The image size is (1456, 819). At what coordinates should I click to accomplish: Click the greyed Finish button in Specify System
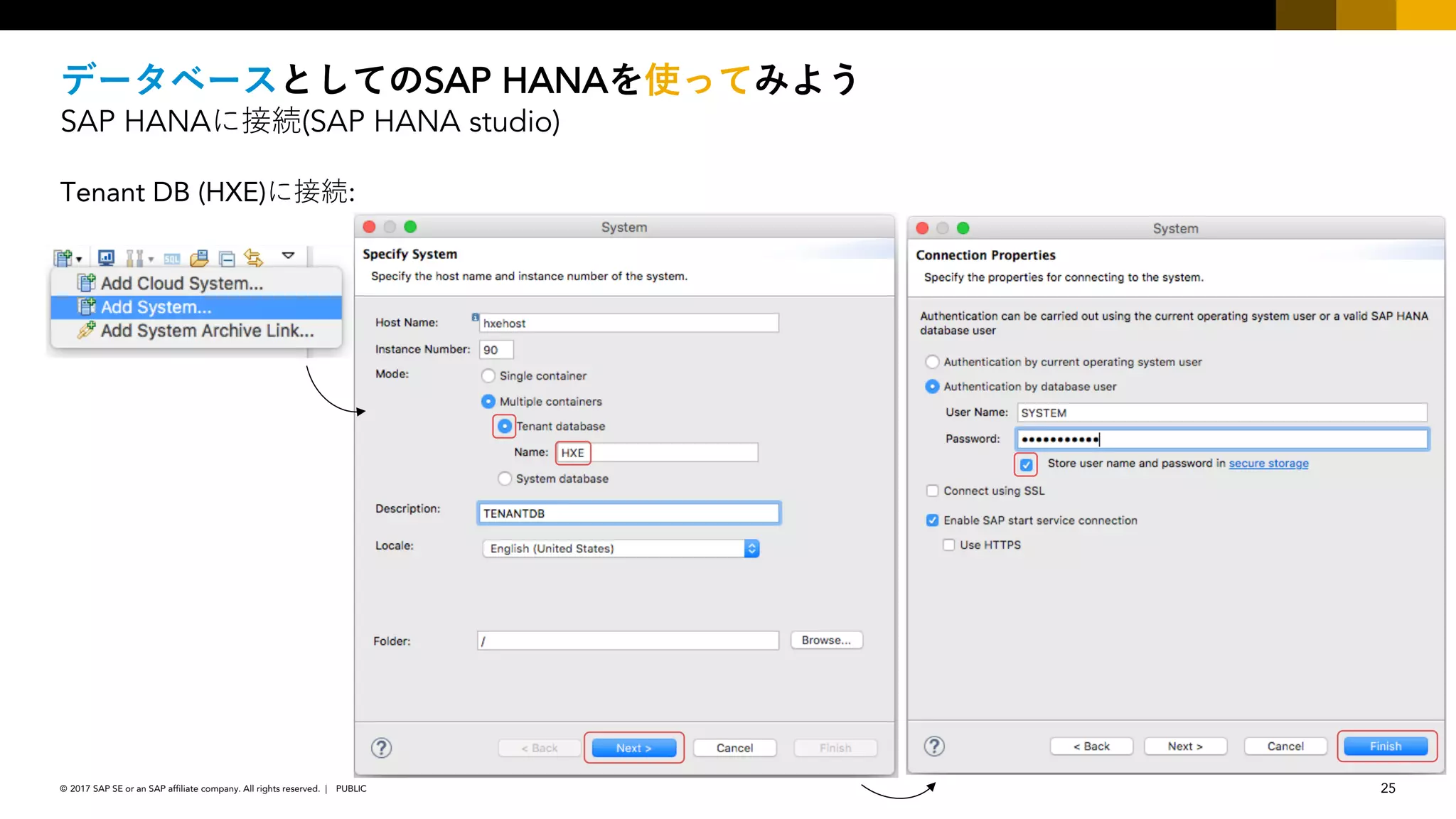[835, 748]
